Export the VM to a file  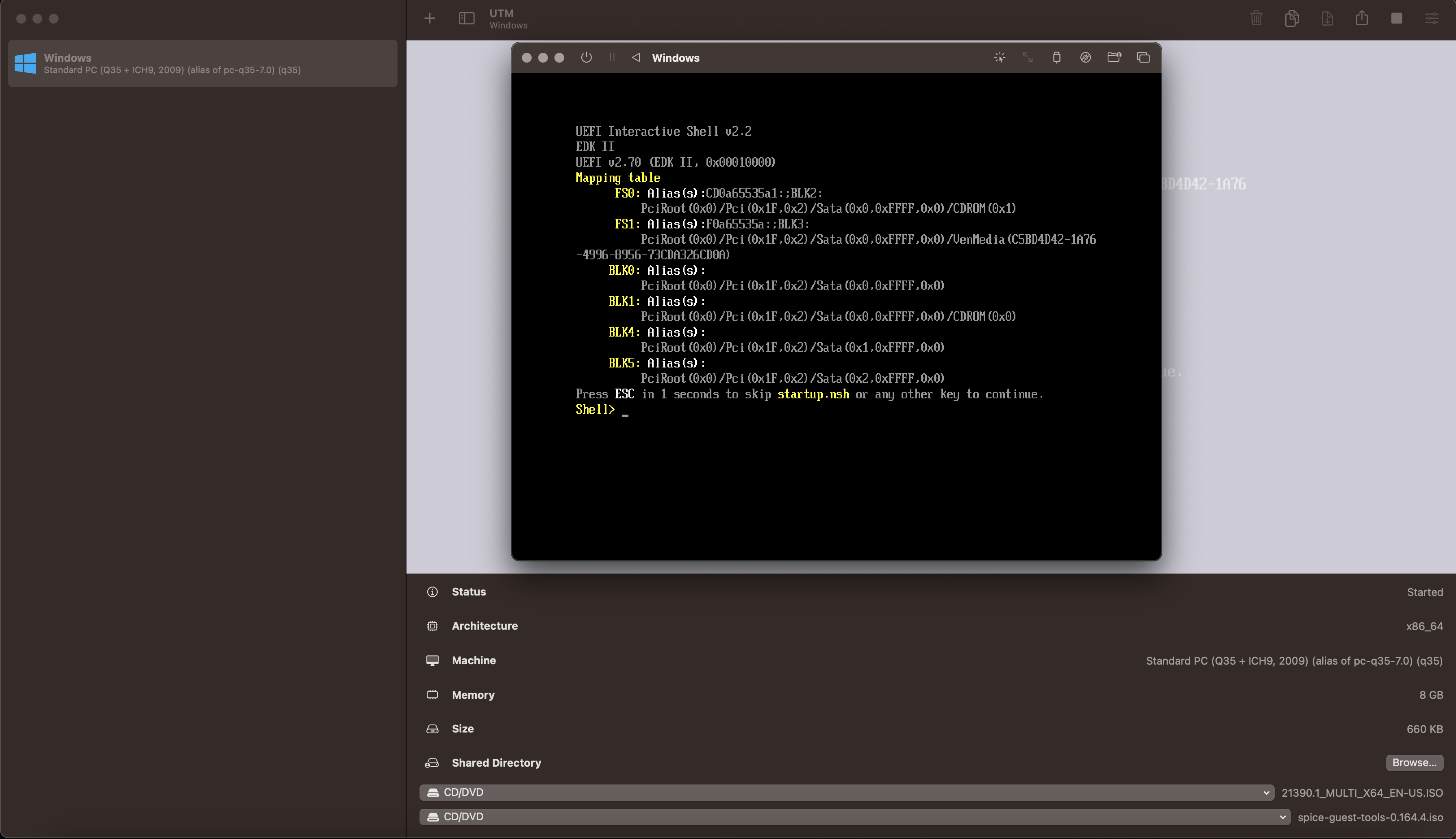pyautogui.click(x=1327, y=18)
